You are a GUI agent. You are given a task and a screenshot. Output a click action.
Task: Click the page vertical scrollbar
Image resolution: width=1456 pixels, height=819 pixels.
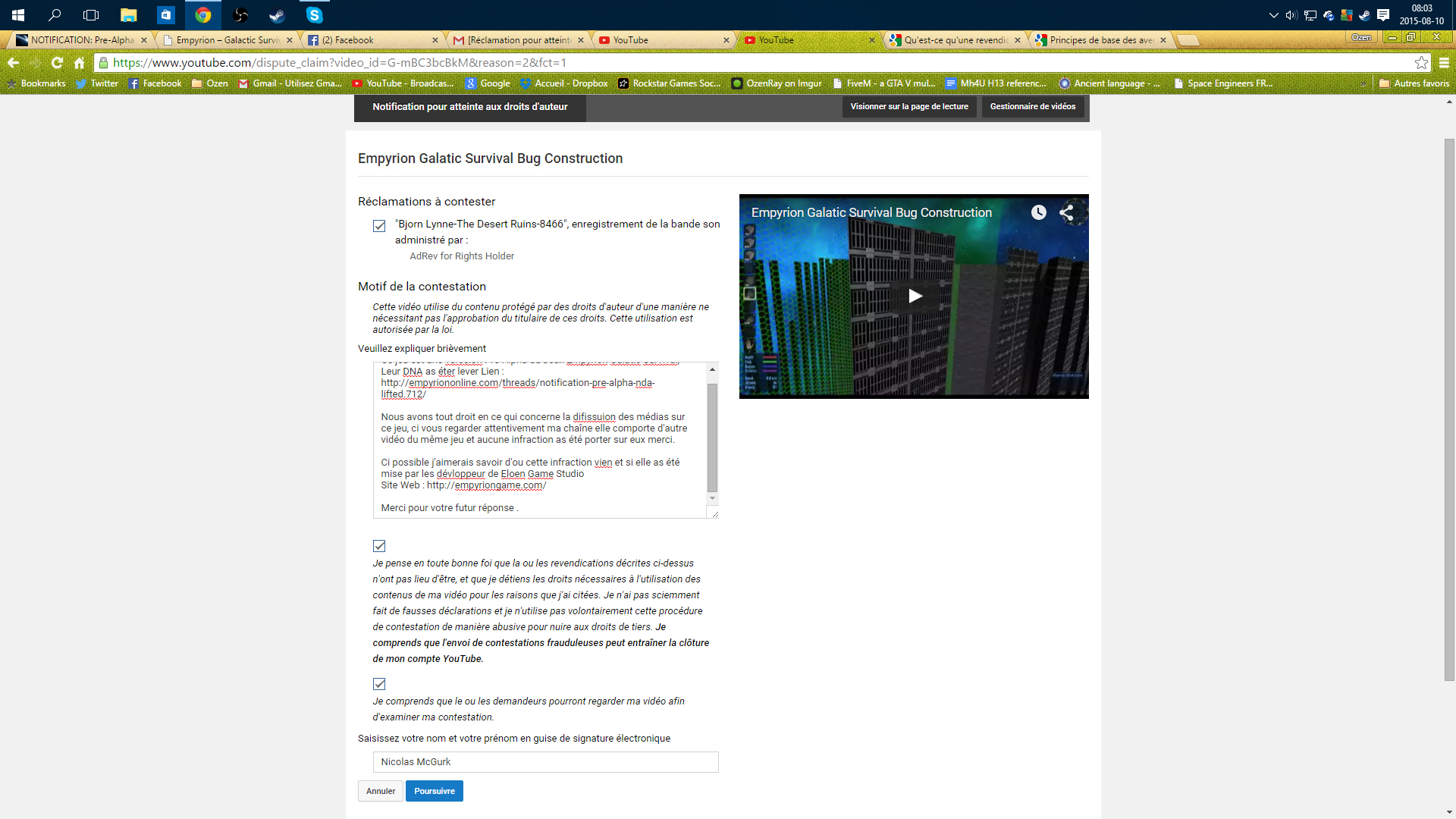click(x=1449, y=409)
